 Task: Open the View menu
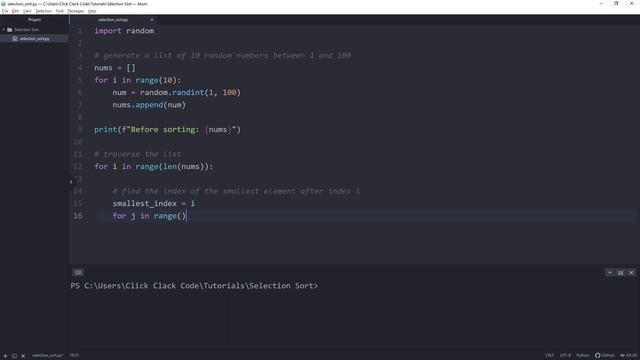click(x=27, y=11)
